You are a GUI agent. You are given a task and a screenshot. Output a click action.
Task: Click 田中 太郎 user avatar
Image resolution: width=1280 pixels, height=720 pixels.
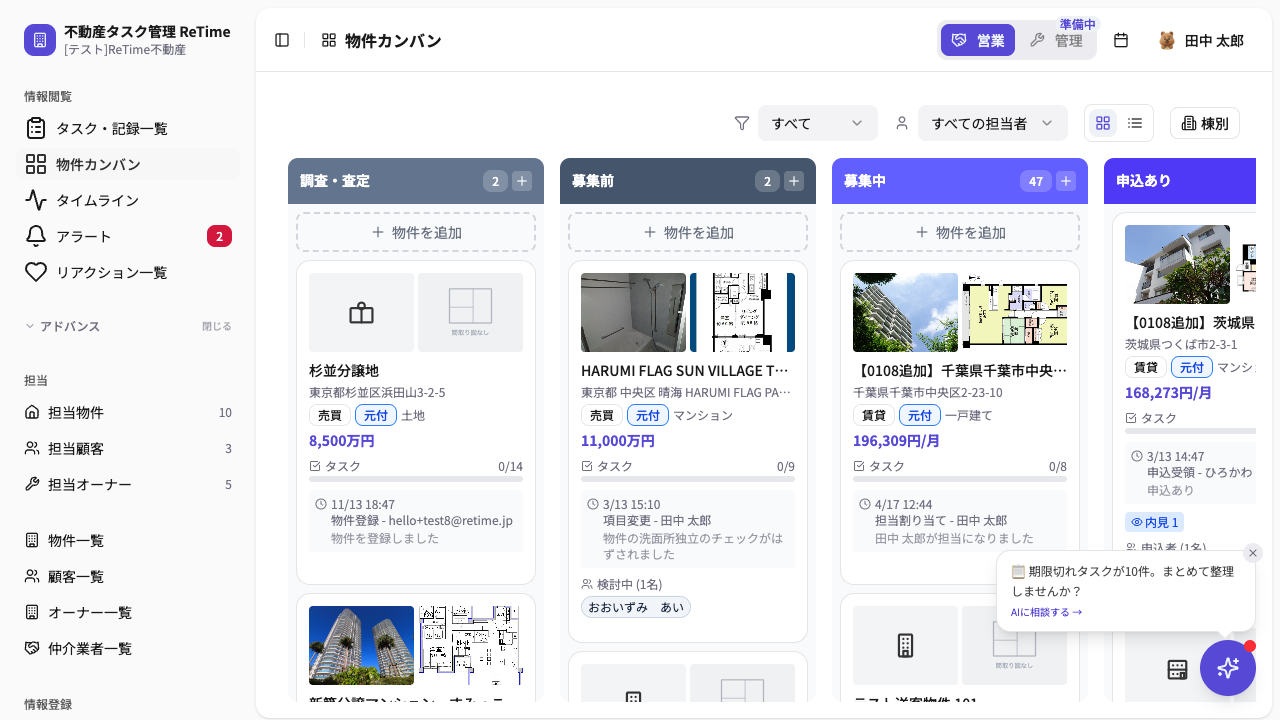[x=1167, y=40]
